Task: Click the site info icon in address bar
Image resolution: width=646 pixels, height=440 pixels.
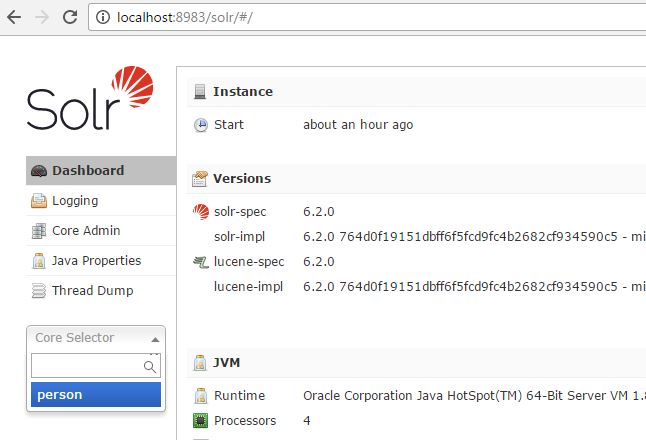Action: [103, 17]
